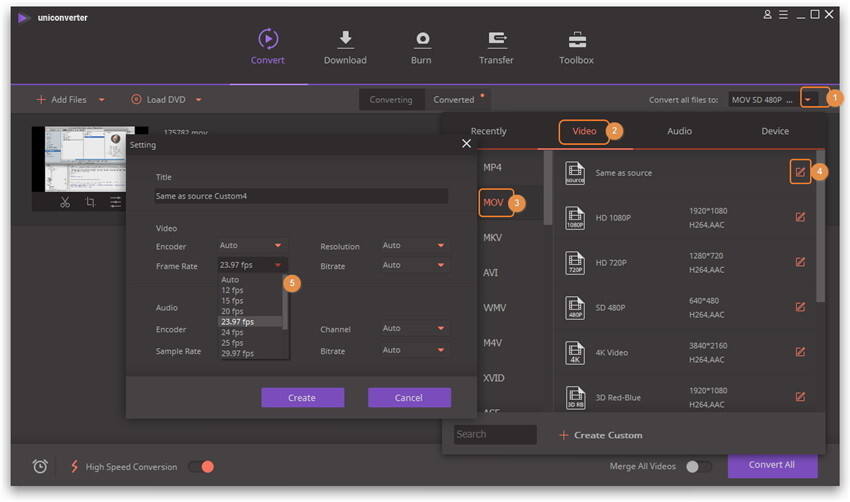
Task: Open the Burn section
Action: [x=421, y=47]
